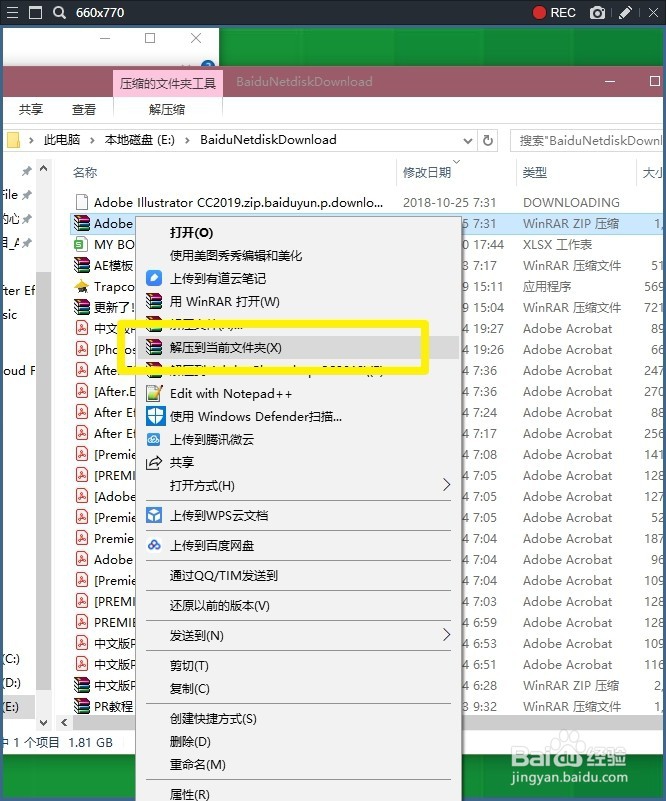Sort by the 名称 column header
Viewport: 666px width, 801px height.
85,172
